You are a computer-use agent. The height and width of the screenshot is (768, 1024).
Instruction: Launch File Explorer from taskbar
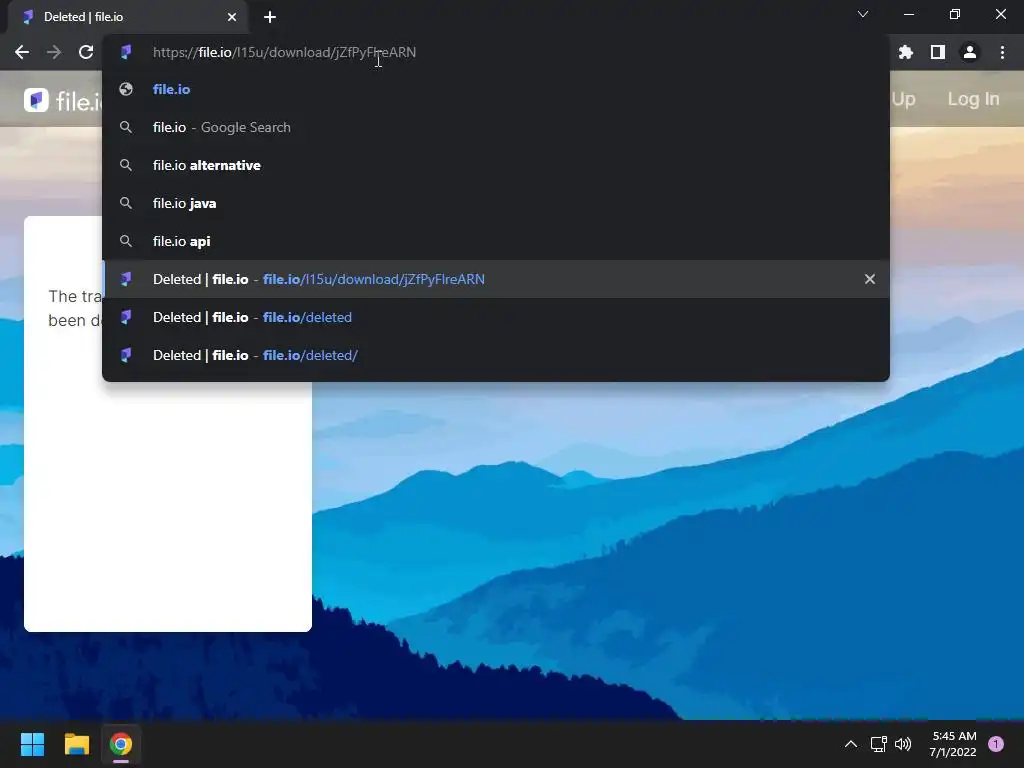(x=76, y=744)
